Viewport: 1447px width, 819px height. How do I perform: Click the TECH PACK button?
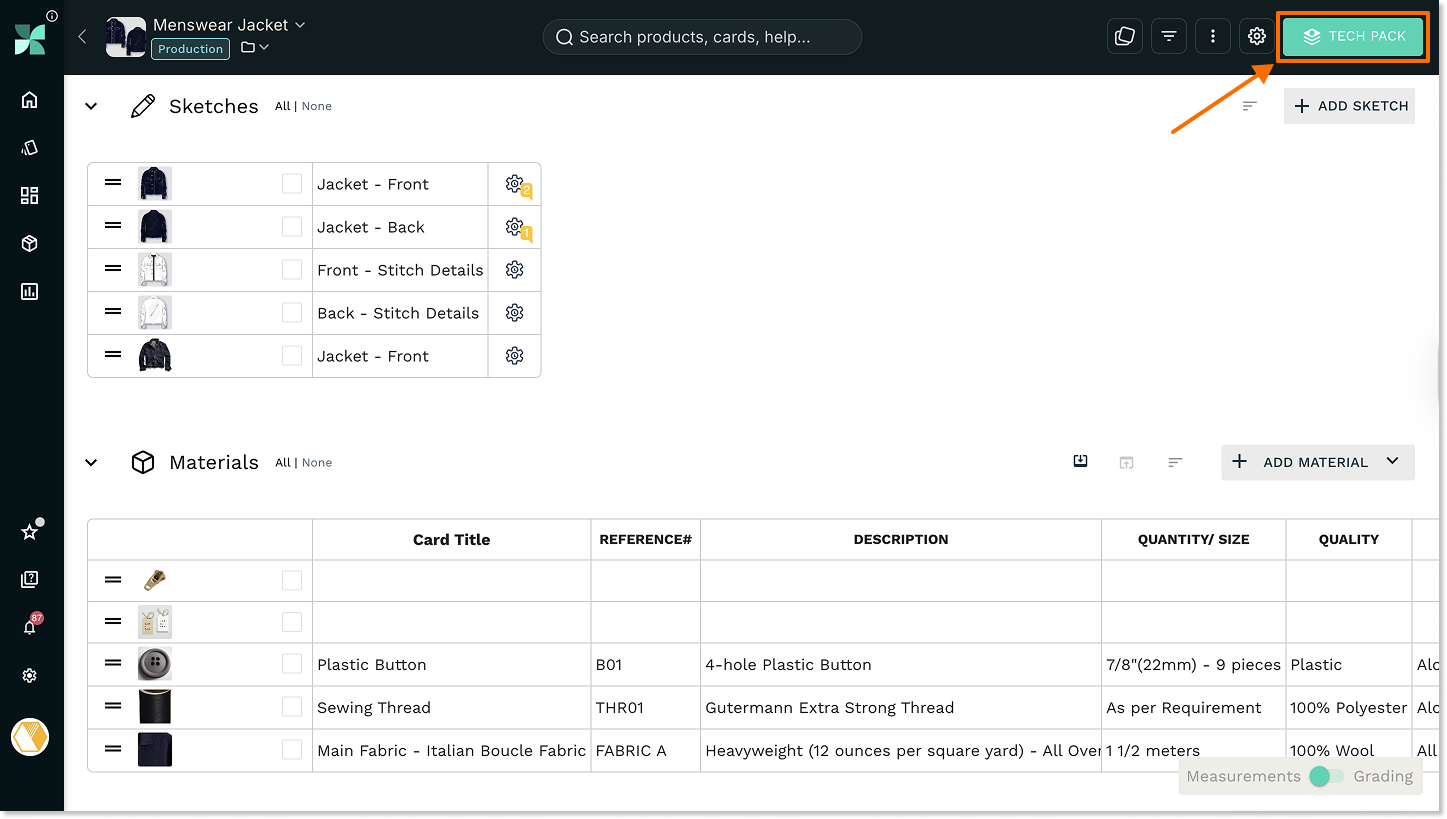point(1354,36)
